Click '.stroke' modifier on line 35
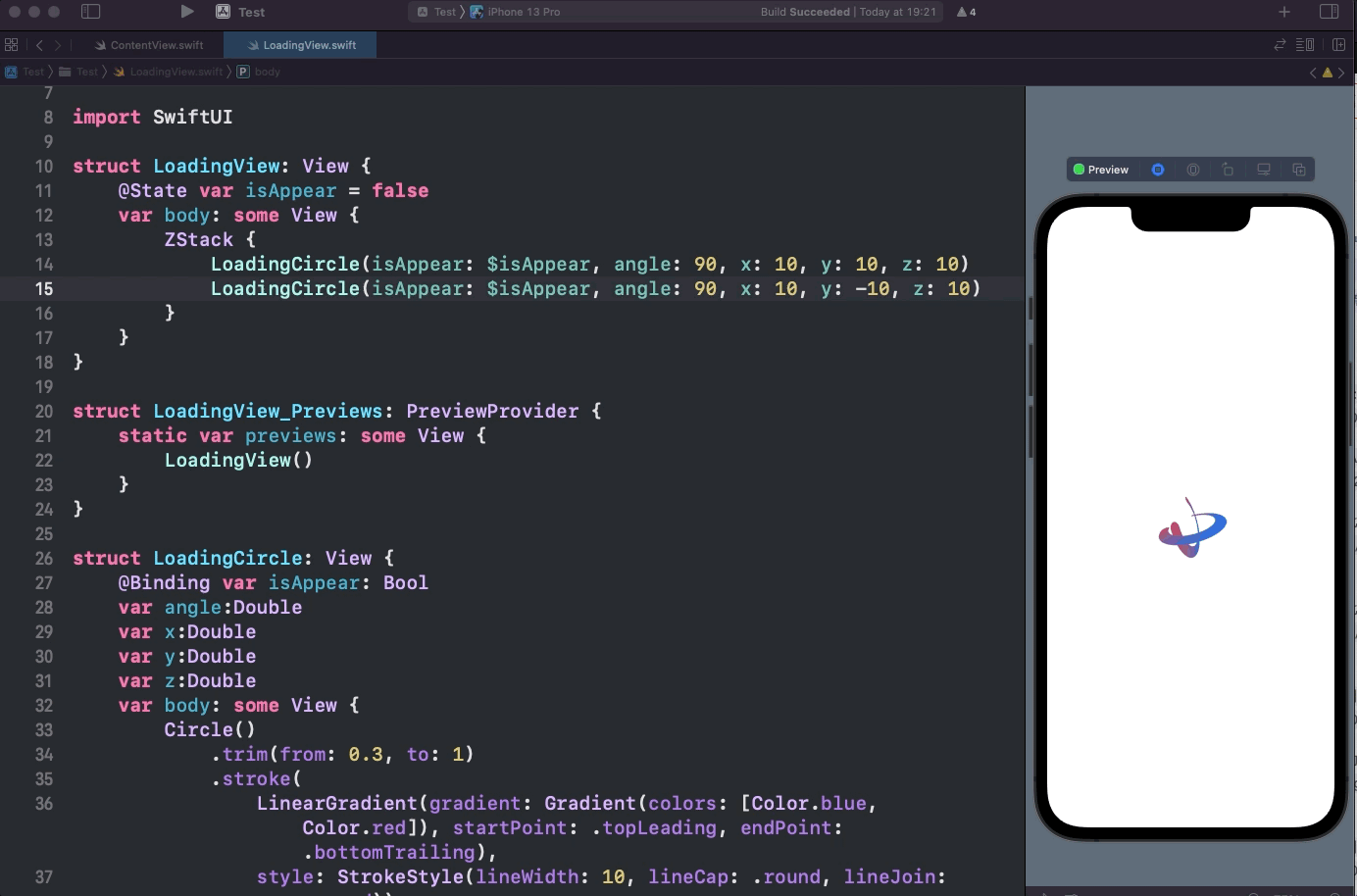 [x=251, y=778]
